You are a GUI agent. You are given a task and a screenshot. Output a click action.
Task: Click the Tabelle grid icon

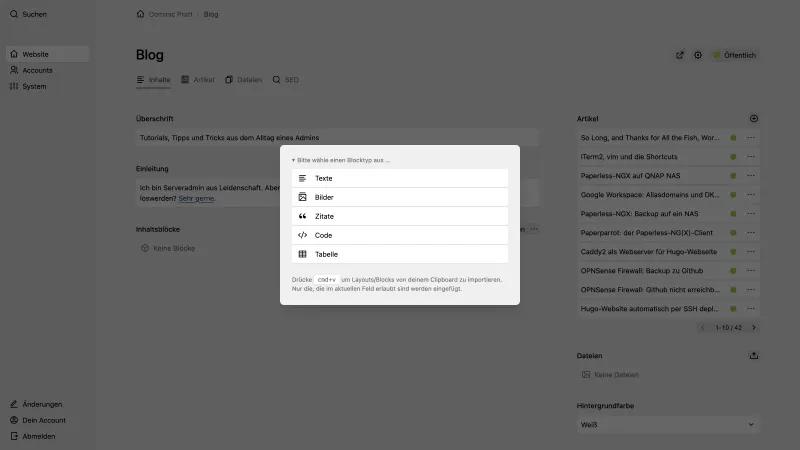coord(303,254)
